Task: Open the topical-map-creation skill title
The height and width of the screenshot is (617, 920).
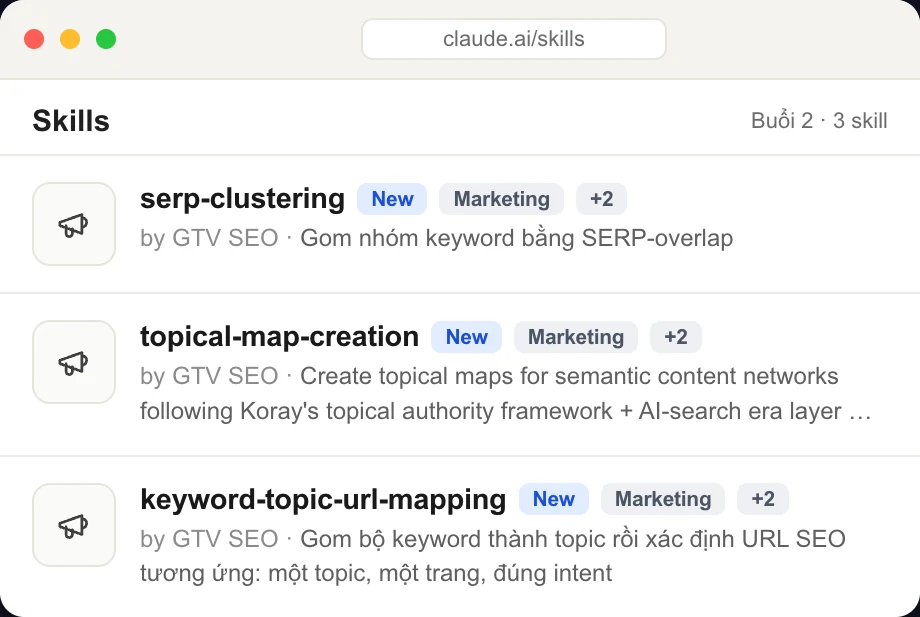Action: pyautogui.click(x=279, y=337)
